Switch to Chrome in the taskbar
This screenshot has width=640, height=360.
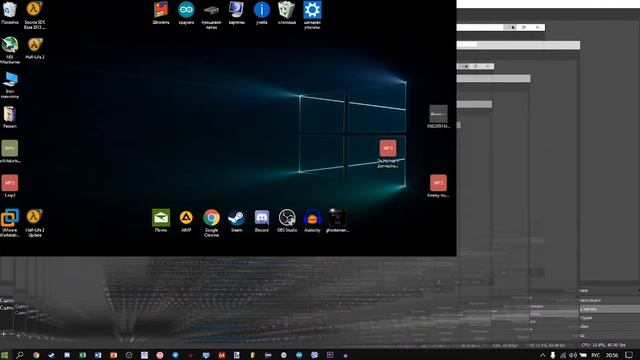pos(36,355)
